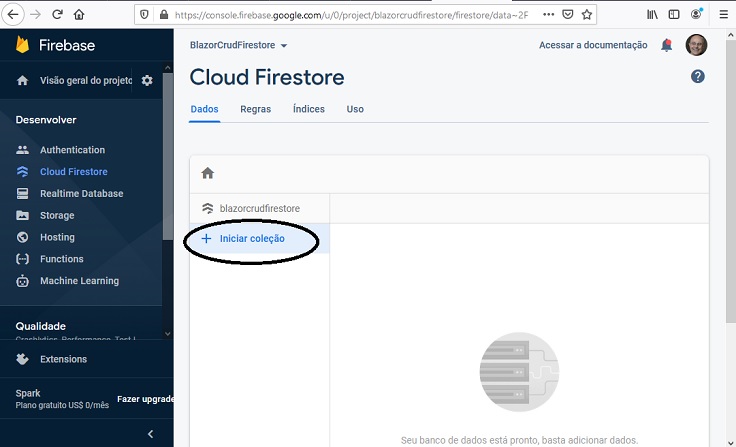Click the page vertical scrollbar thumb
Screen dimensions: 736x447
pyautogui.click(x=731, y=181)
